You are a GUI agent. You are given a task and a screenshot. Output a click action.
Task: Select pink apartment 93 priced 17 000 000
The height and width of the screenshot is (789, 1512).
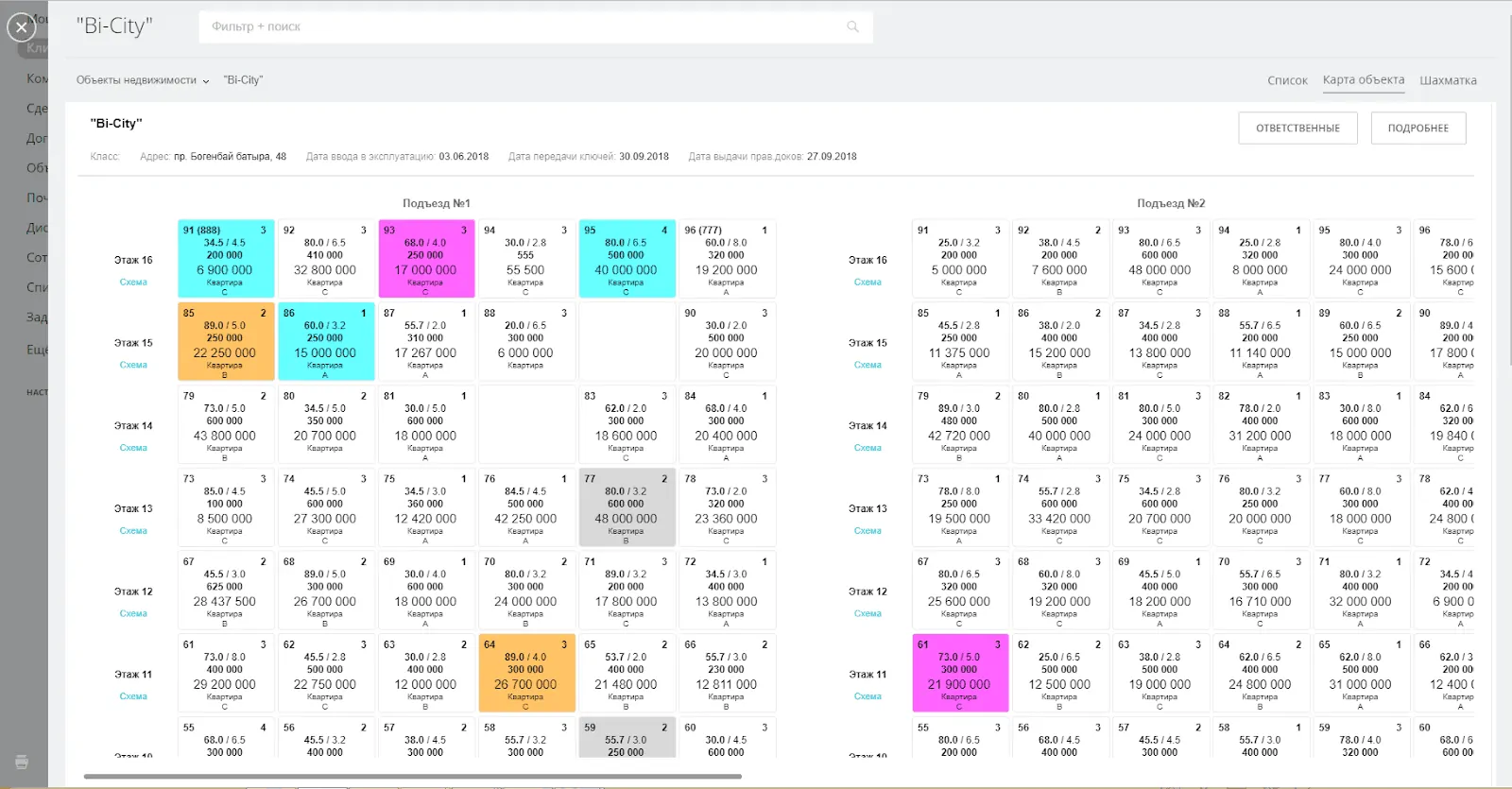[x=425, y=259]
